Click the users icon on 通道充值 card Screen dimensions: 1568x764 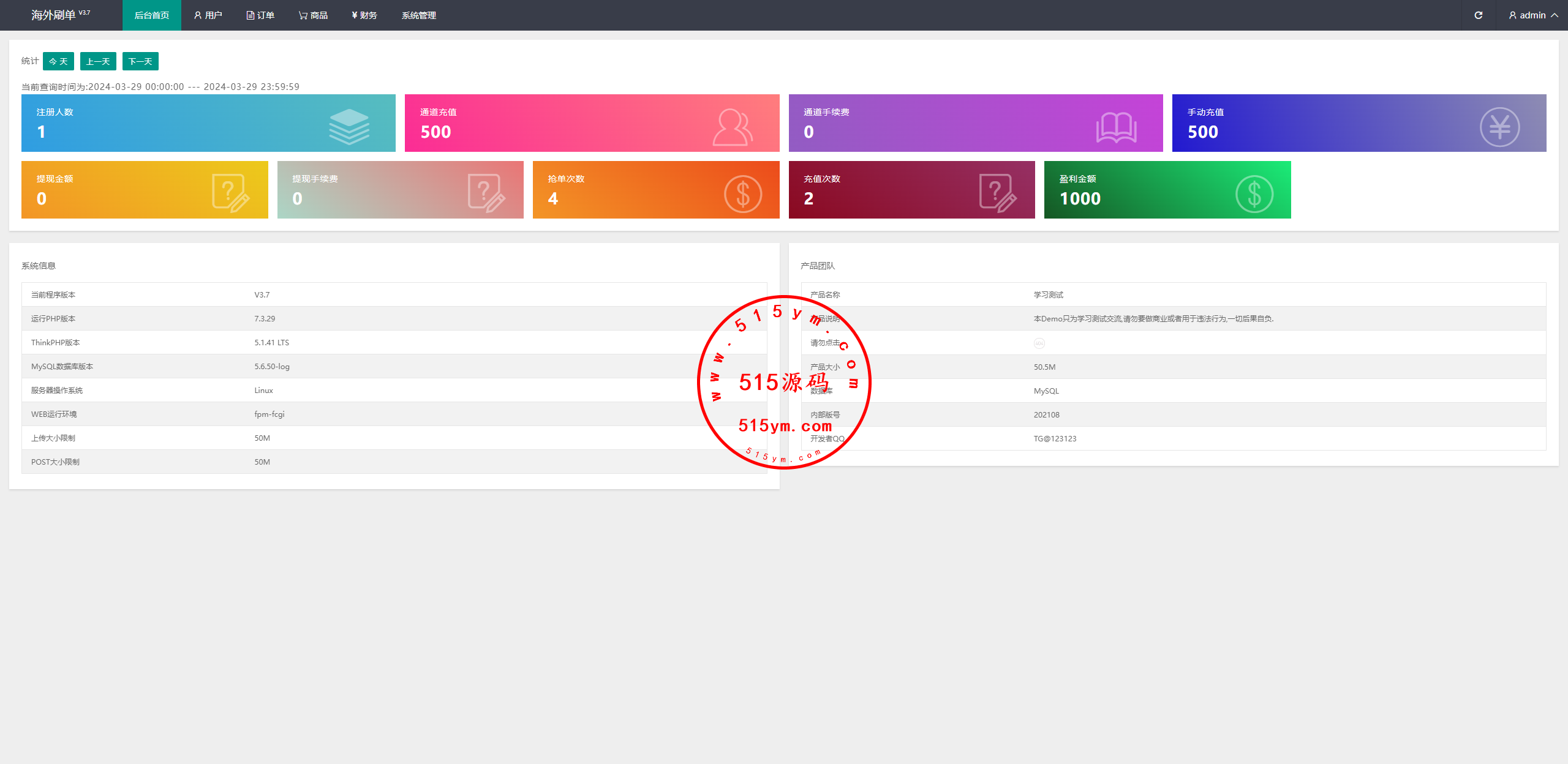pyautogui.click(x=733, y=127)
